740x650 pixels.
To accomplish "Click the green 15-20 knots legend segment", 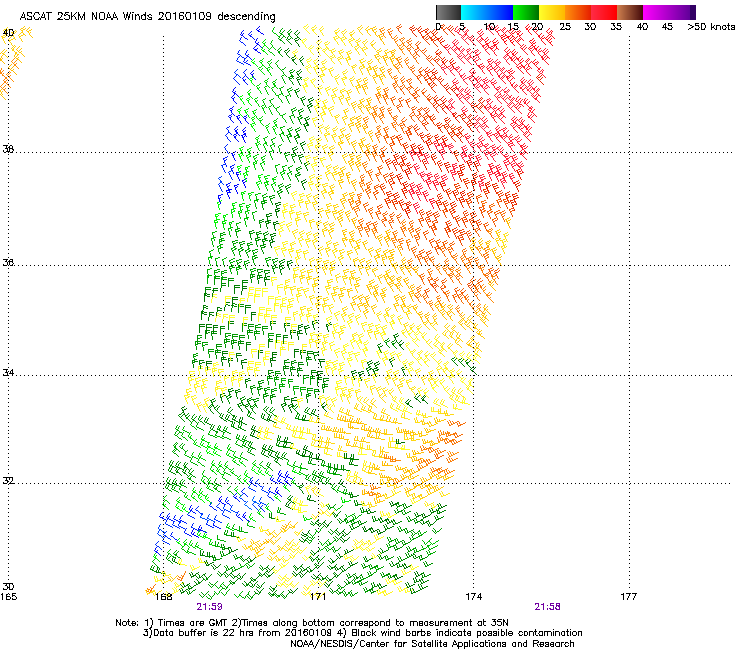I will coord(526,12).
